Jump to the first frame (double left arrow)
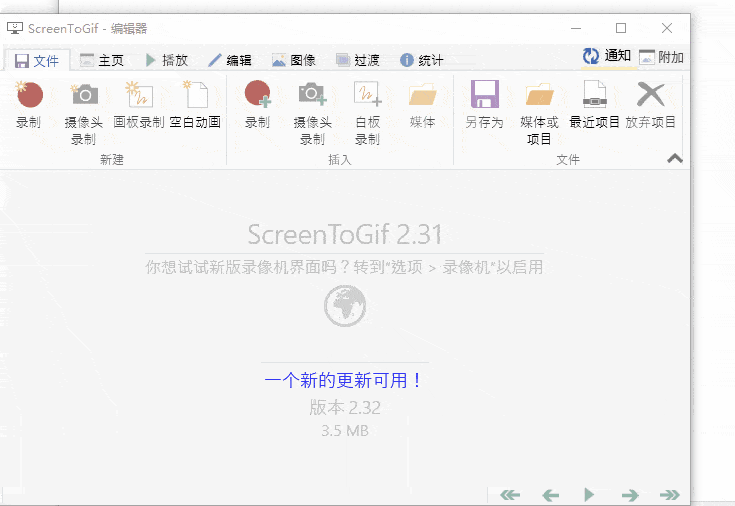This screenshot has height=506, width=735. click(x=510, y=495)
